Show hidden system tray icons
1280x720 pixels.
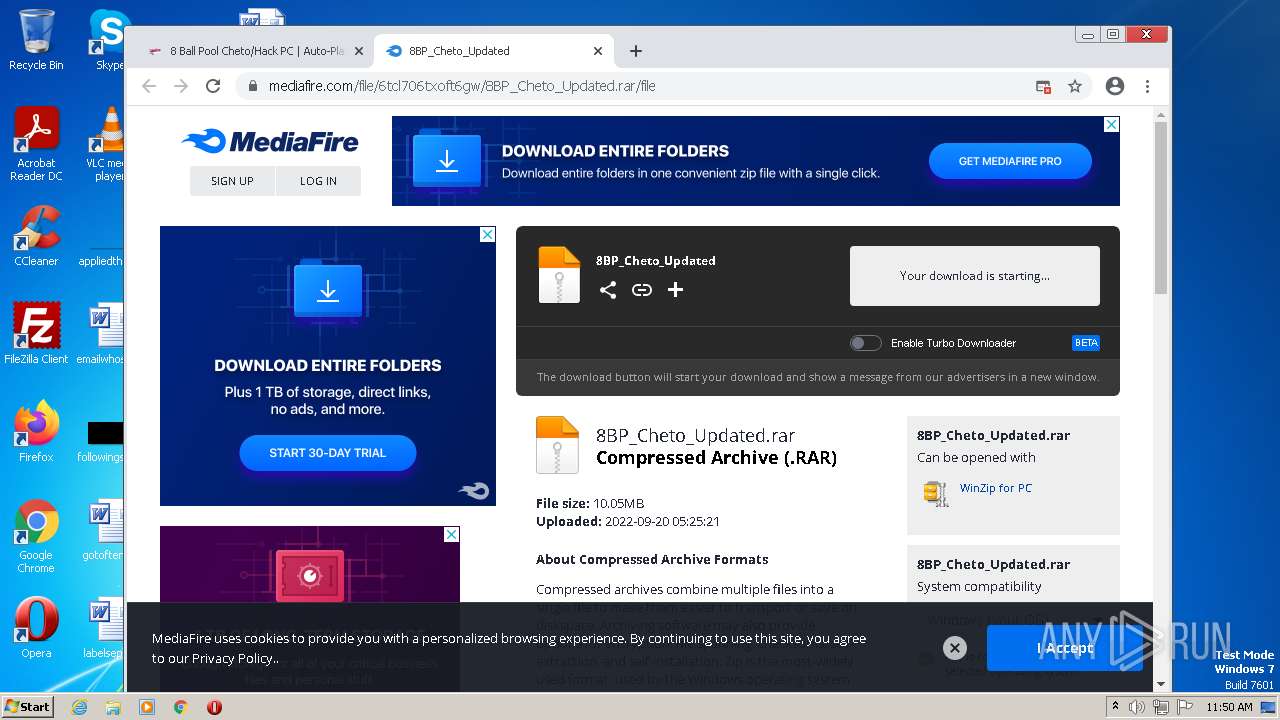pyautogui.click(x=1115, y=707)
